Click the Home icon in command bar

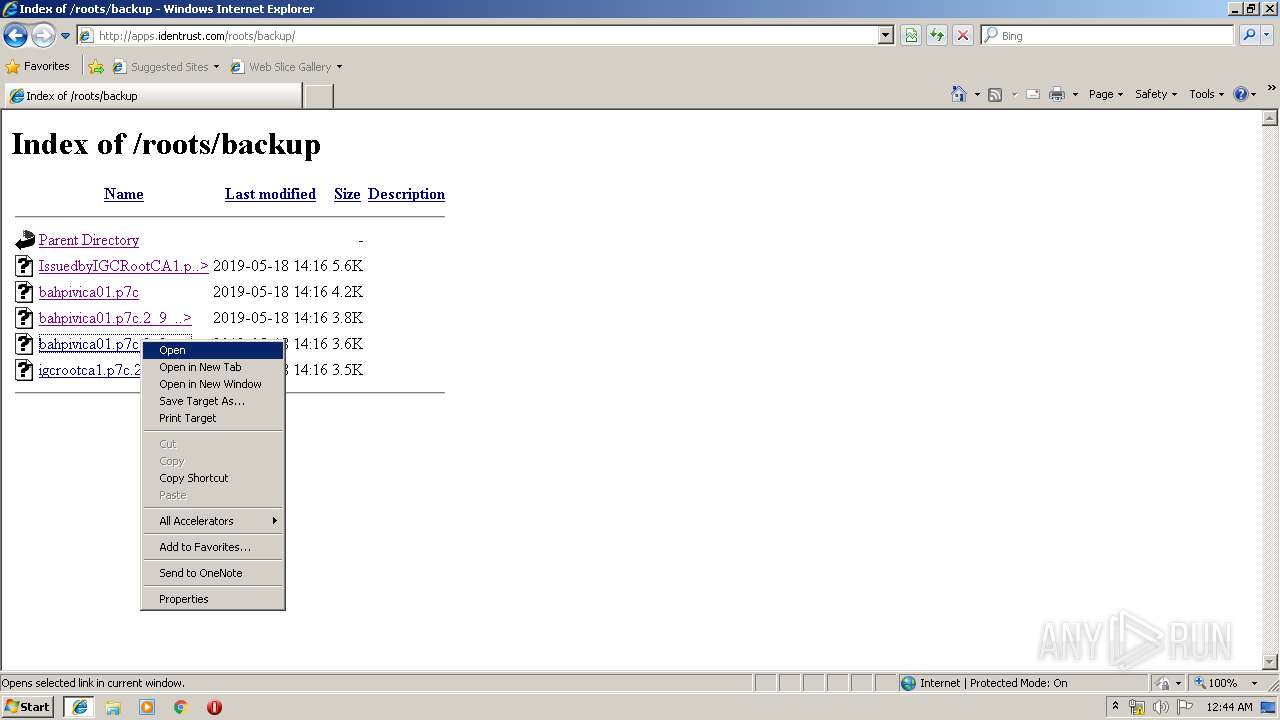coord(959,94)
